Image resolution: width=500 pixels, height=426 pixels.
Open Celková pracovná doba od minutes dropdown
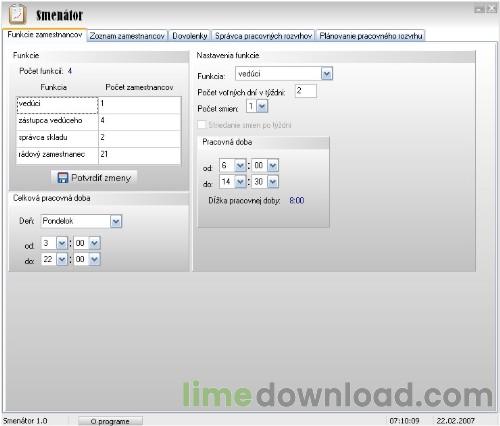pos(94,243)
